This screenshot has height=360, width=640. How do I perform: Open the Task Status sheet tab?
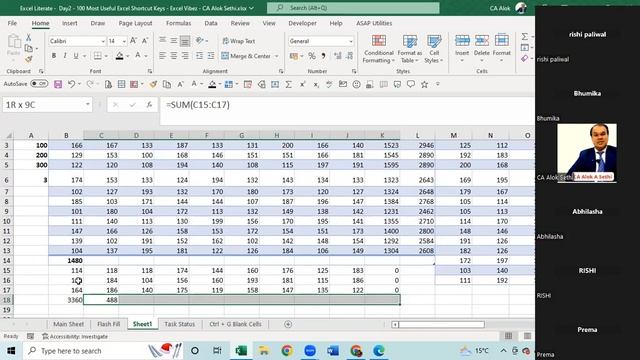(x=180, y=324)
